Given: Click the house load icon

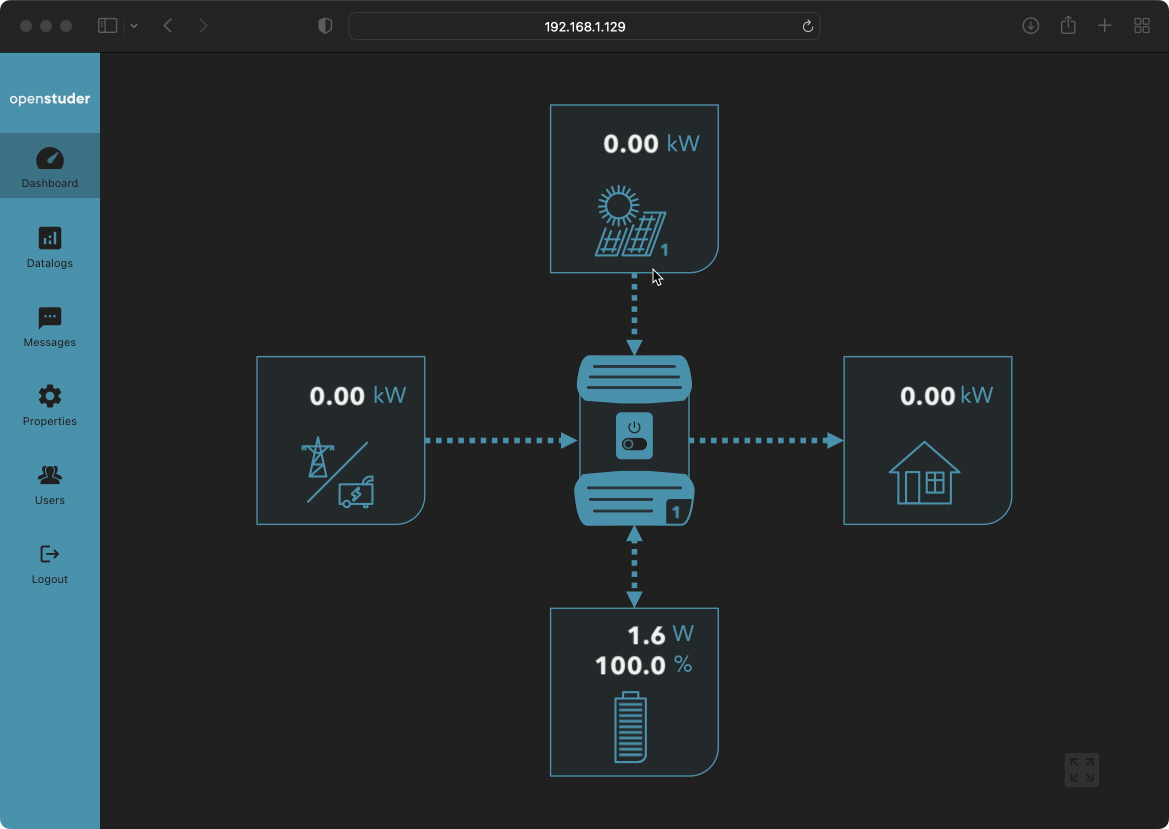Looking at the screenshot, I should coord(924,473).
